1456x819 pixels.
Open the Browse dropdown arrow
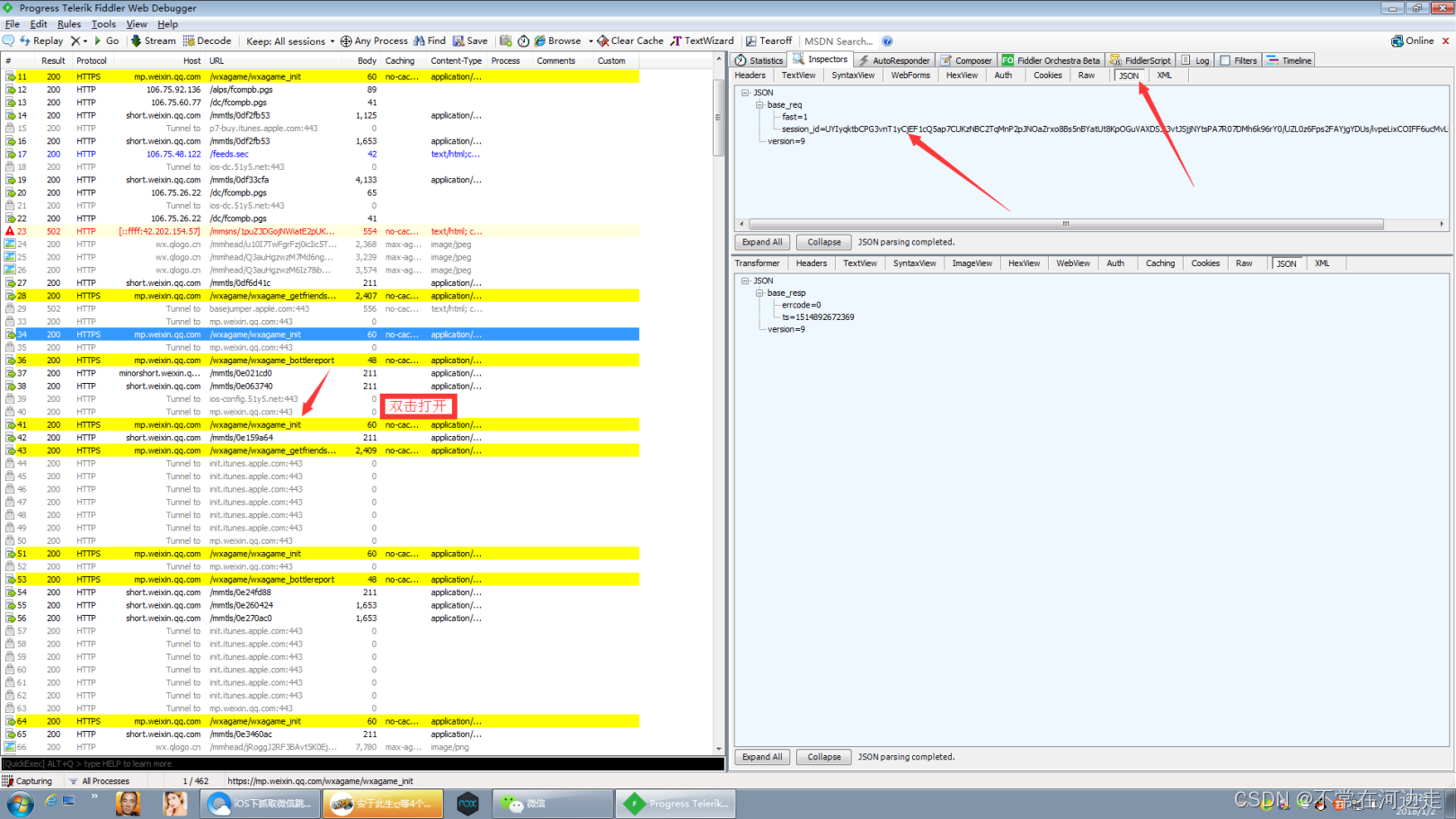[x=590, y=41]
